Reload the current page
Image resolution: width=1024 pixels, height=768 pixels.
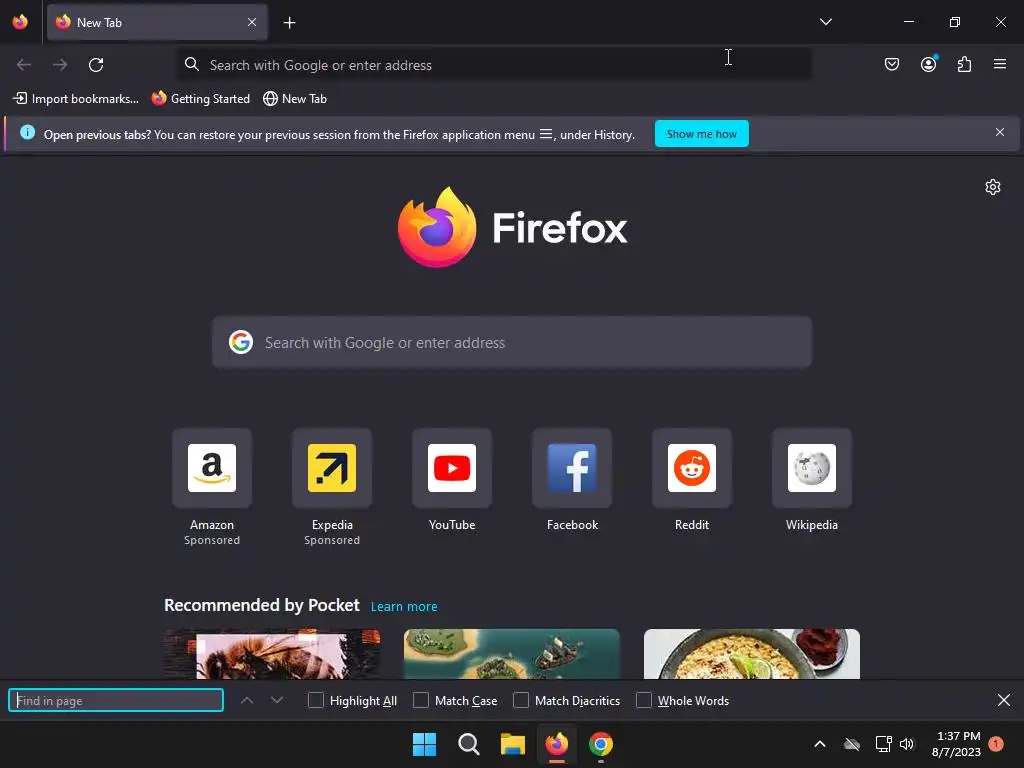[96, 65]
